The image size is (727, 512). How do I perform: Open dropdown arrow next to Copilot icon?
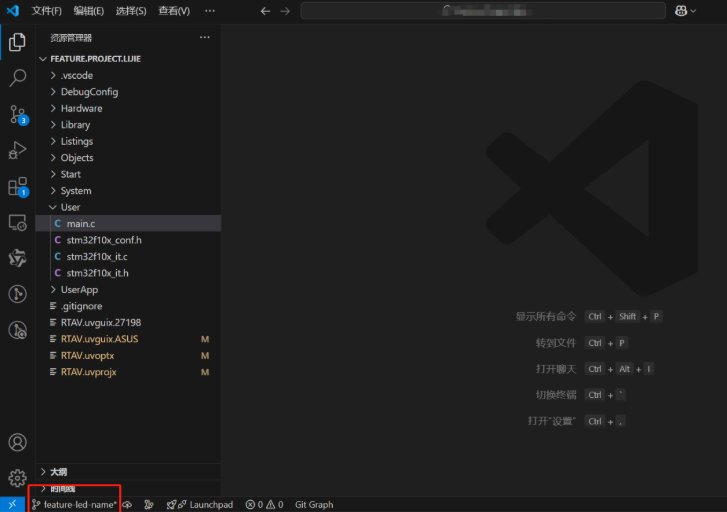693,11
